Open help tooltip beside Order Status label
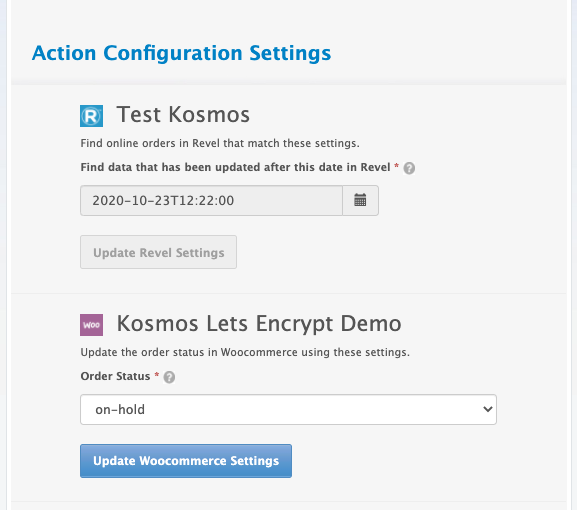Screen dimensions: 577x510 click(x=169, y=377)
